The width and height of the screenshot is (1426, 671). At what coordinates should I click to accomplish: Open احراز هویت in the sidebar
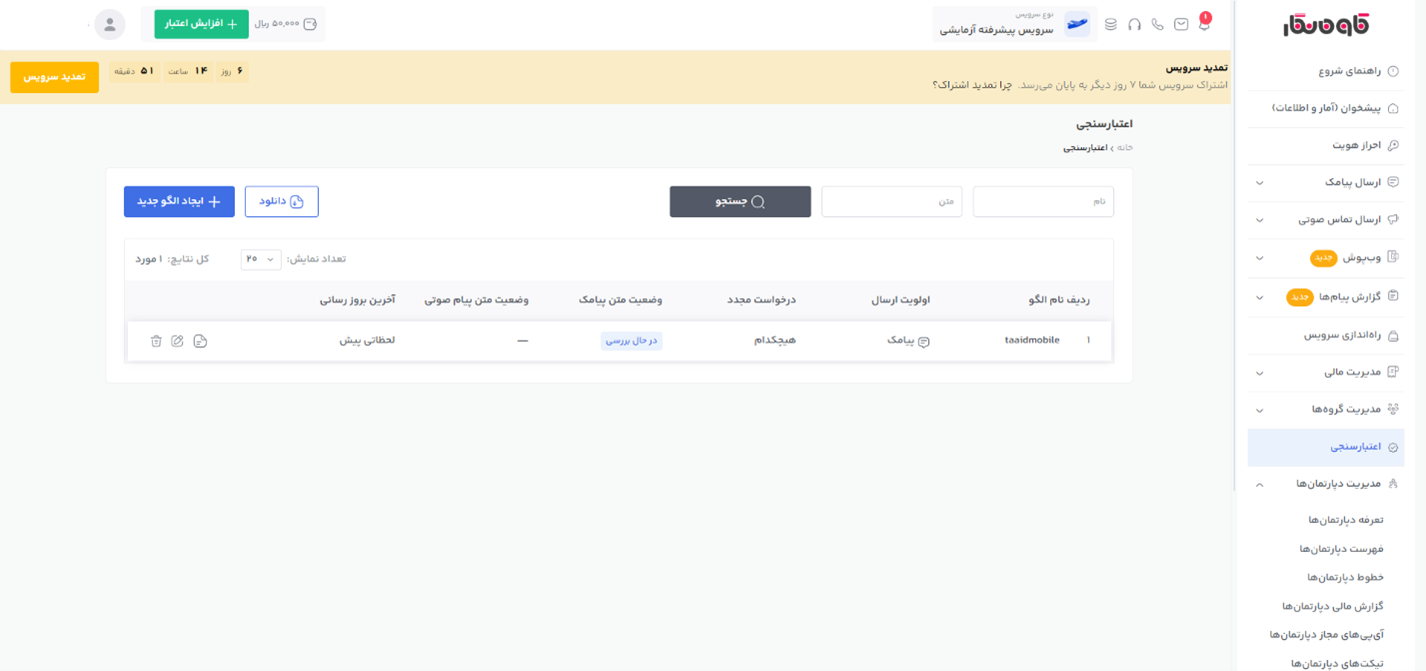(1356, 145)
